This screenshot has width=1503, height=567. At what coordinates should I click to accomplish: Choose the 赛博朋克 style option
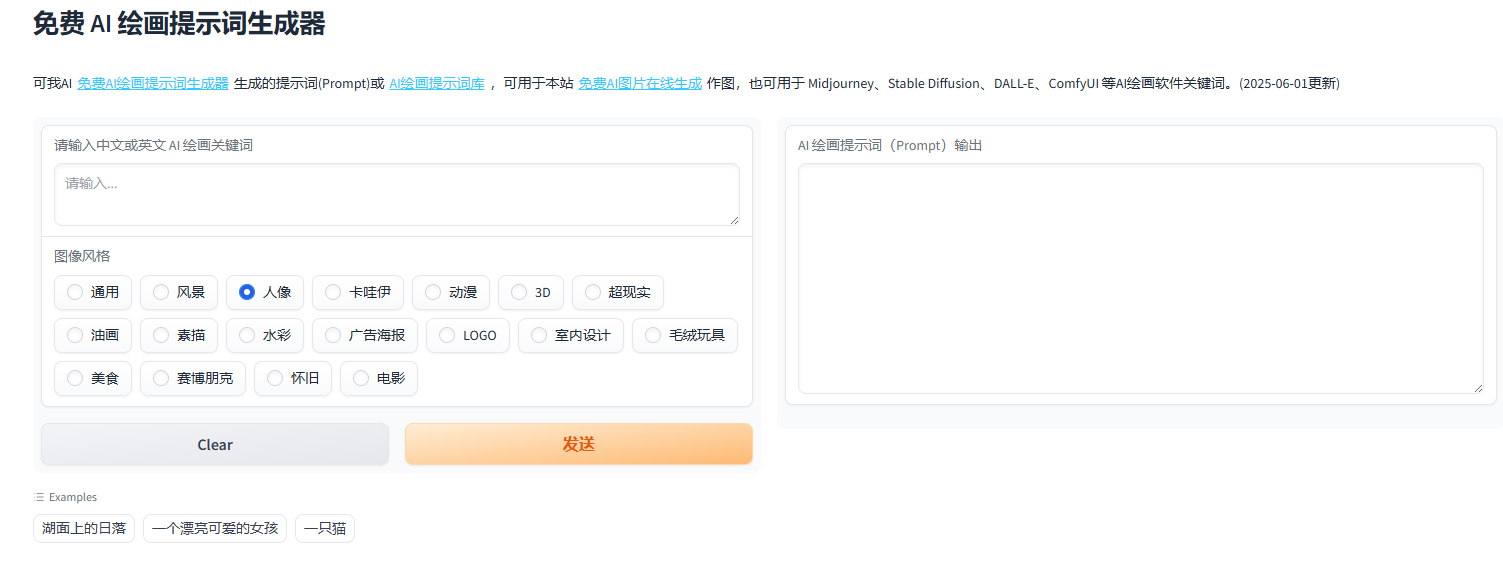pos(161,378)
